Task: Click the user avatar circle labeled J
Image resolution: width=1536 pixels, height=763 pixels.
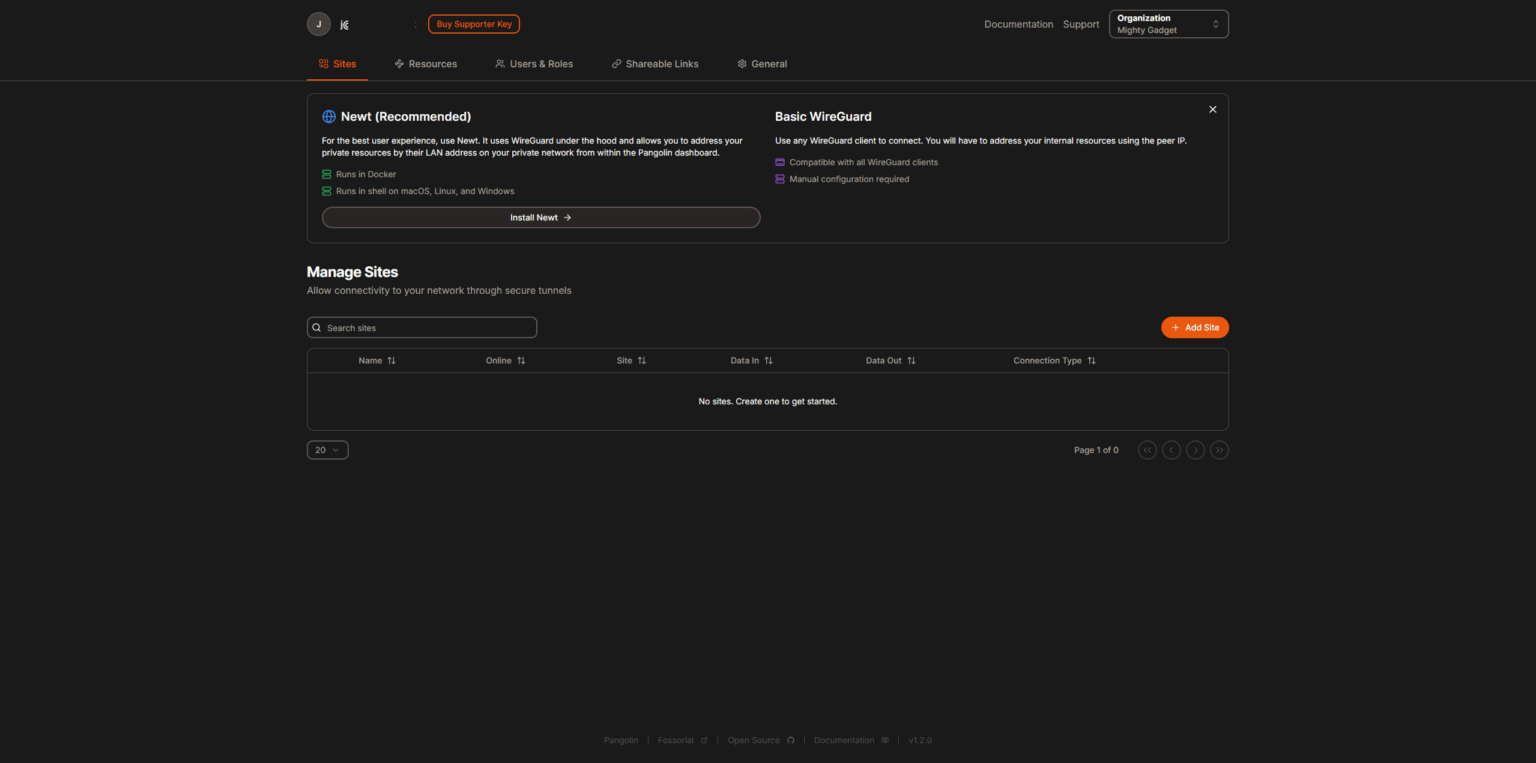Action: click(318, 23)
